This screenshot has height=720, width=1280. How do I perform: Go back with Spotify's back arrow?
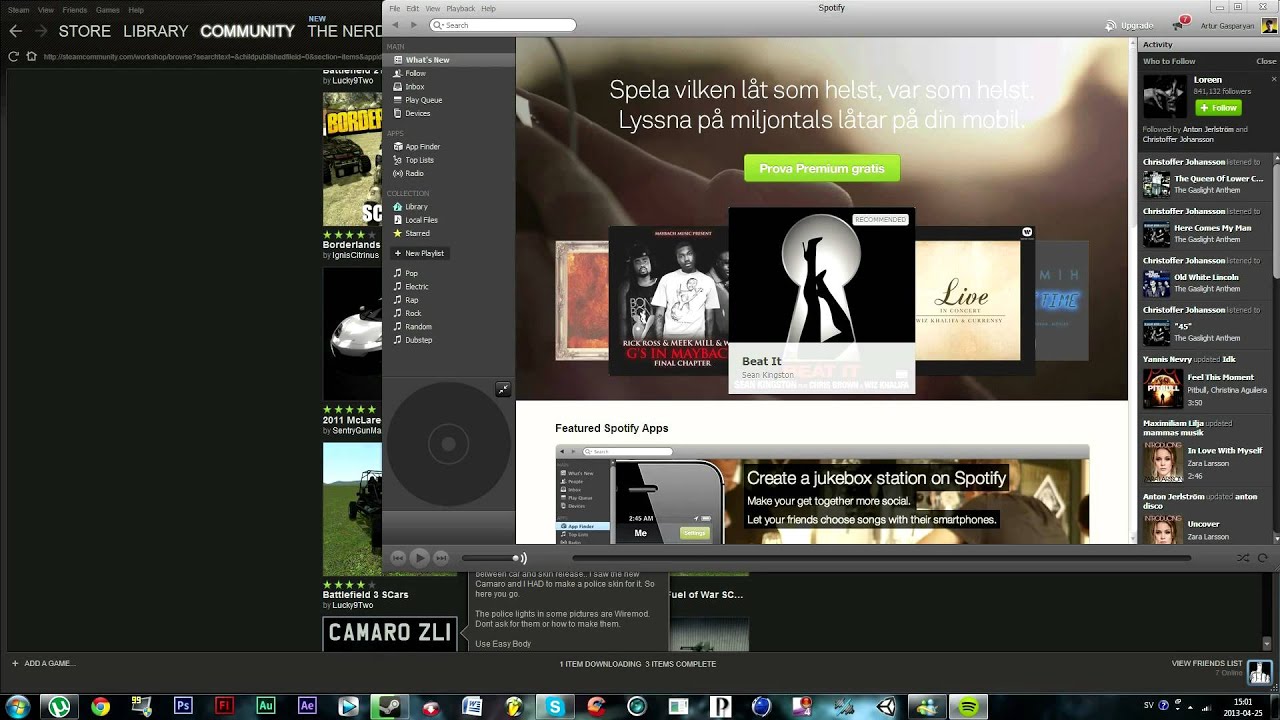[395, 25]
